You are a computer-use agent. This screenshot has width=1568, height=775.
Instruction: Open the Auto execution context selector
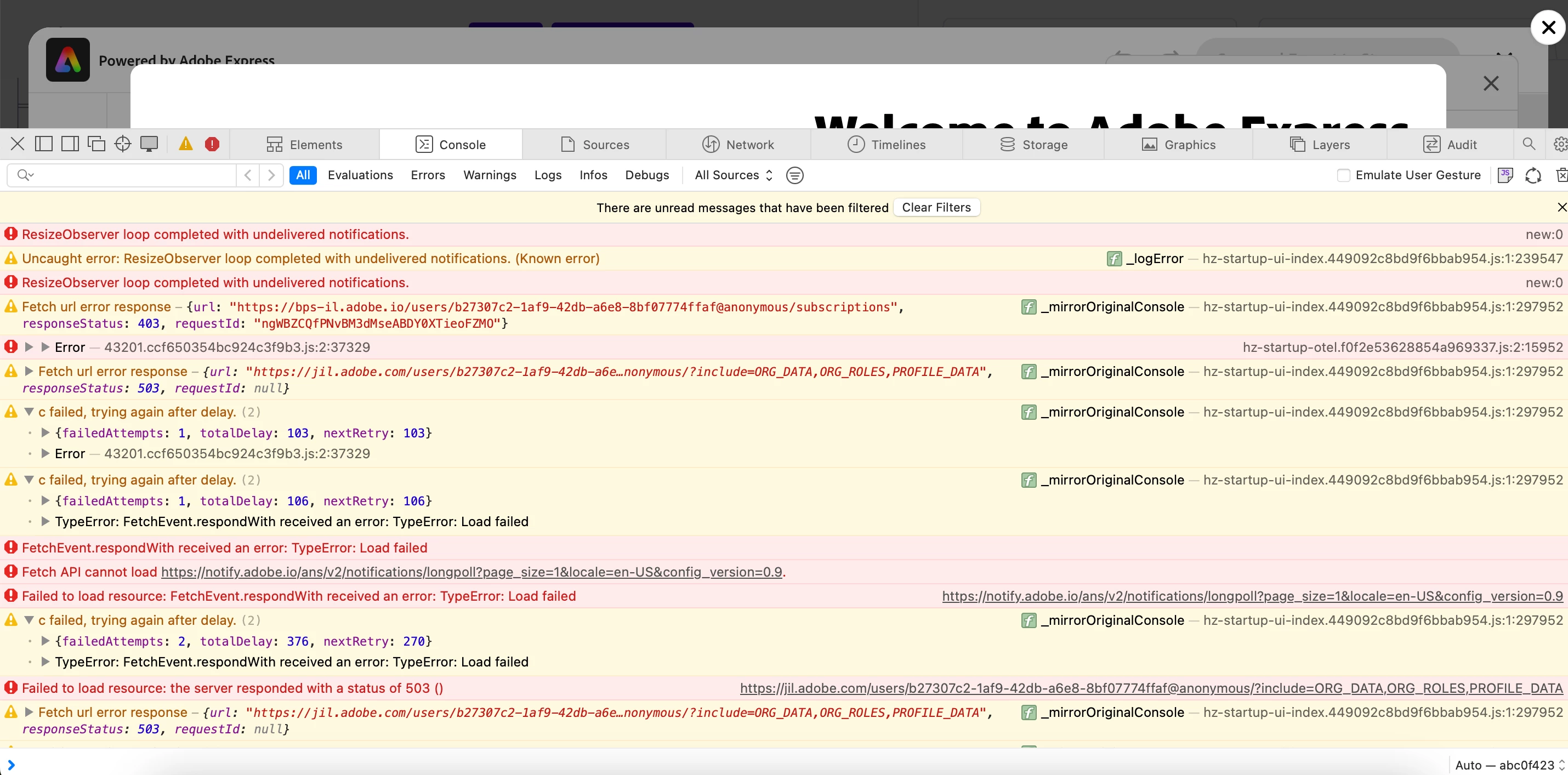[1505, 765]
